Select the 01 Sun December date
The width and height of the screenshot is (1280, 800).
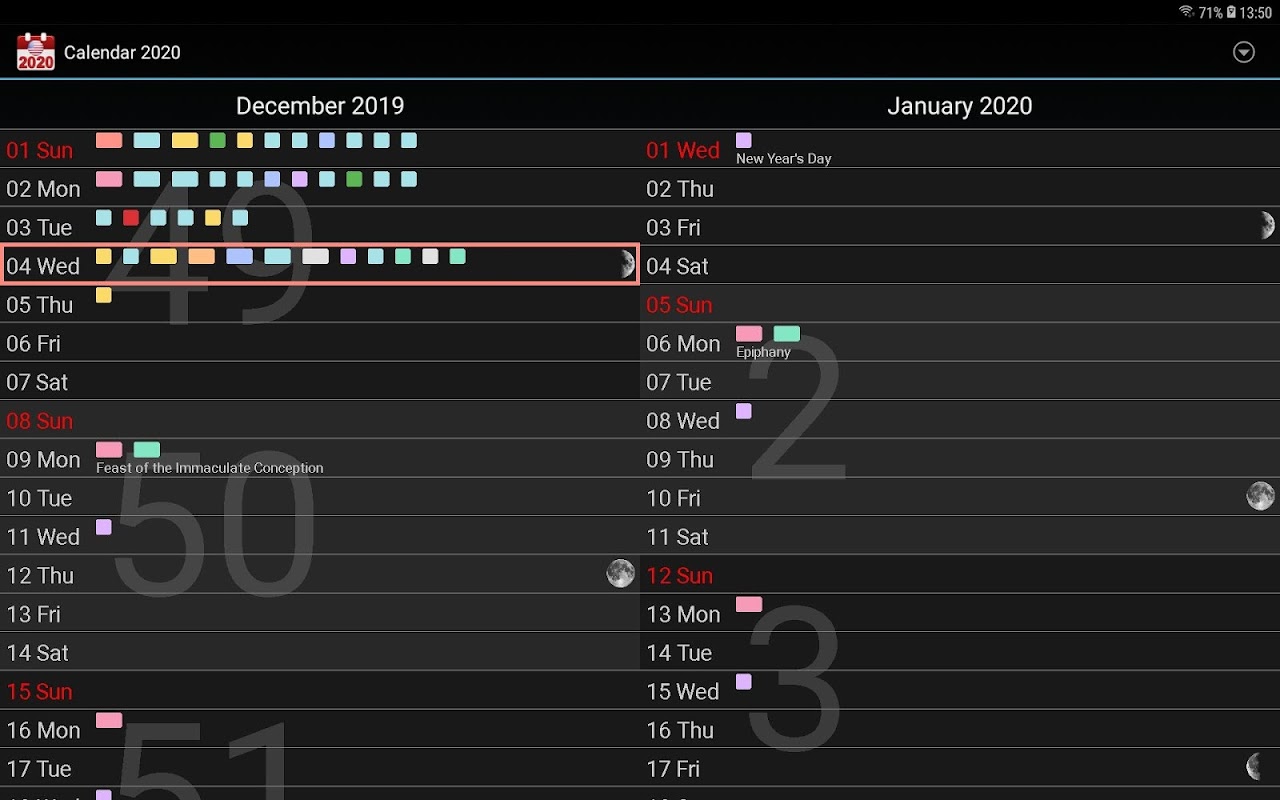click(x=40, y=150)
